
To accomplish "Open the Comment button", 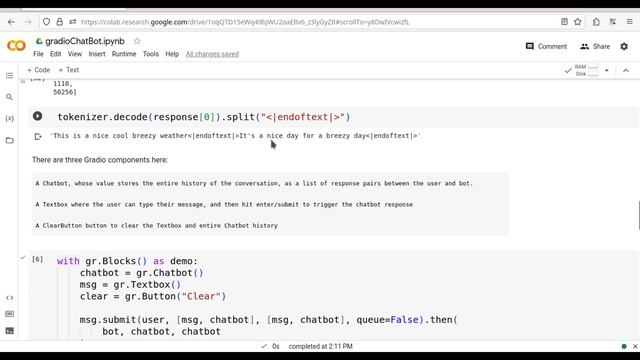I will click(547, 47).
